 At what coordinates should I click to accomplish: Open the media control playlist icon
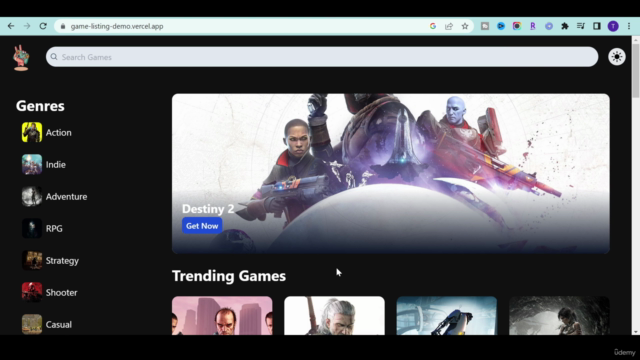click(581, 26)
